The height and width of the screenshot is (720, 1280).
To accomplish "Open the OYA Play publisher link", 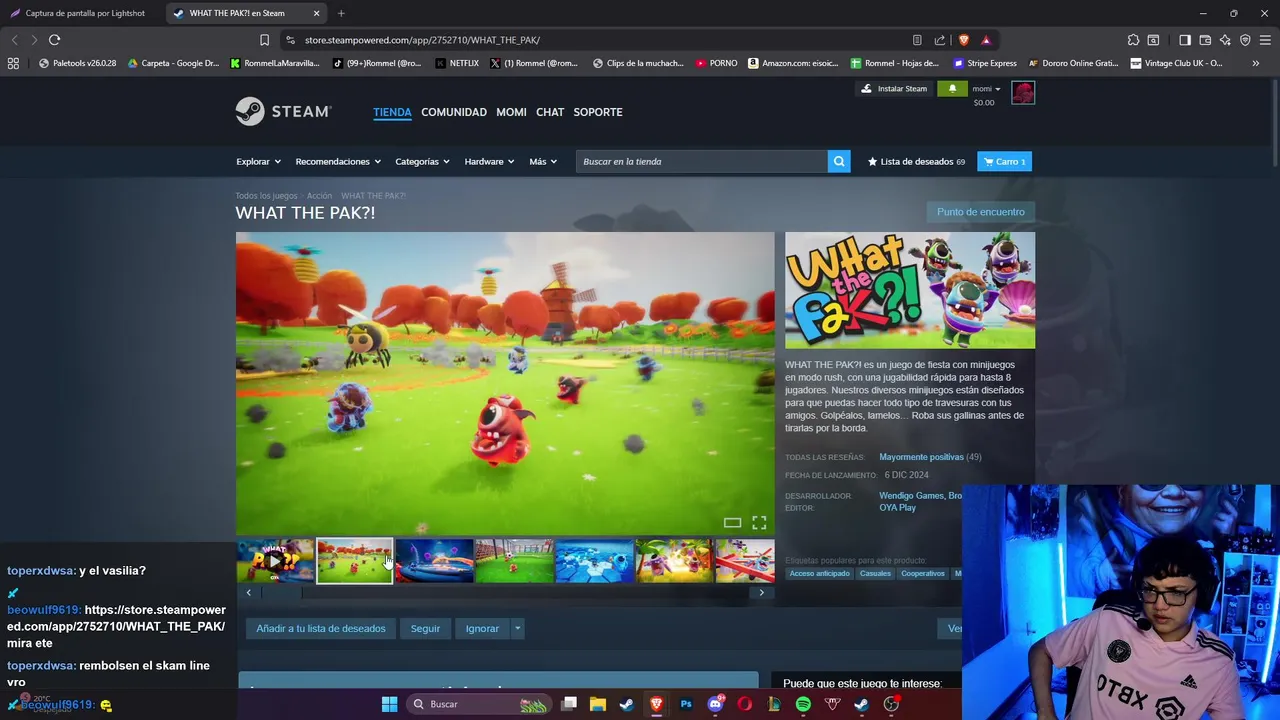I will (897, 507).
